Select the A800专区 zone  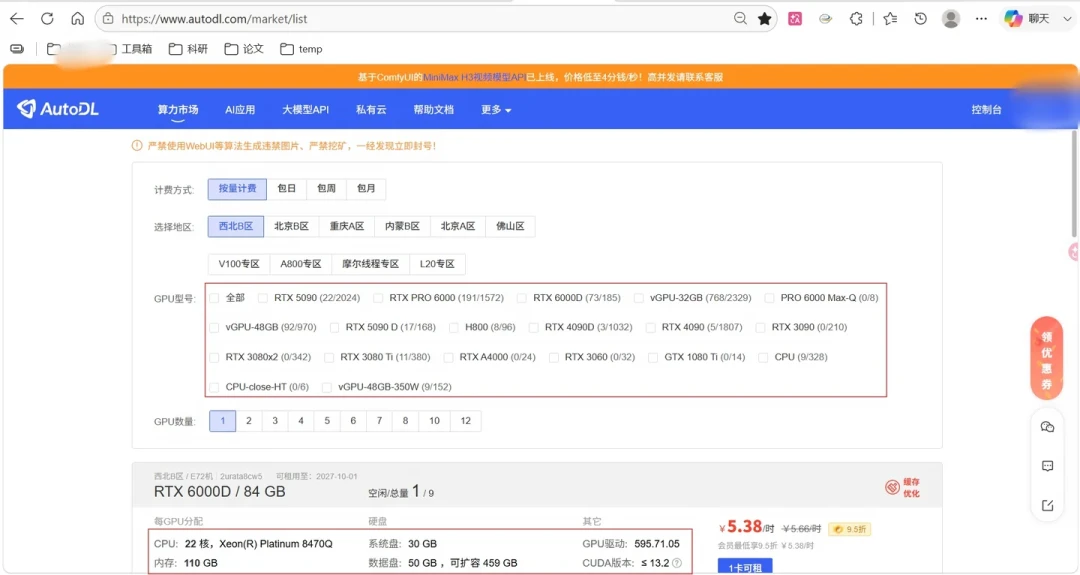(301, 264)
